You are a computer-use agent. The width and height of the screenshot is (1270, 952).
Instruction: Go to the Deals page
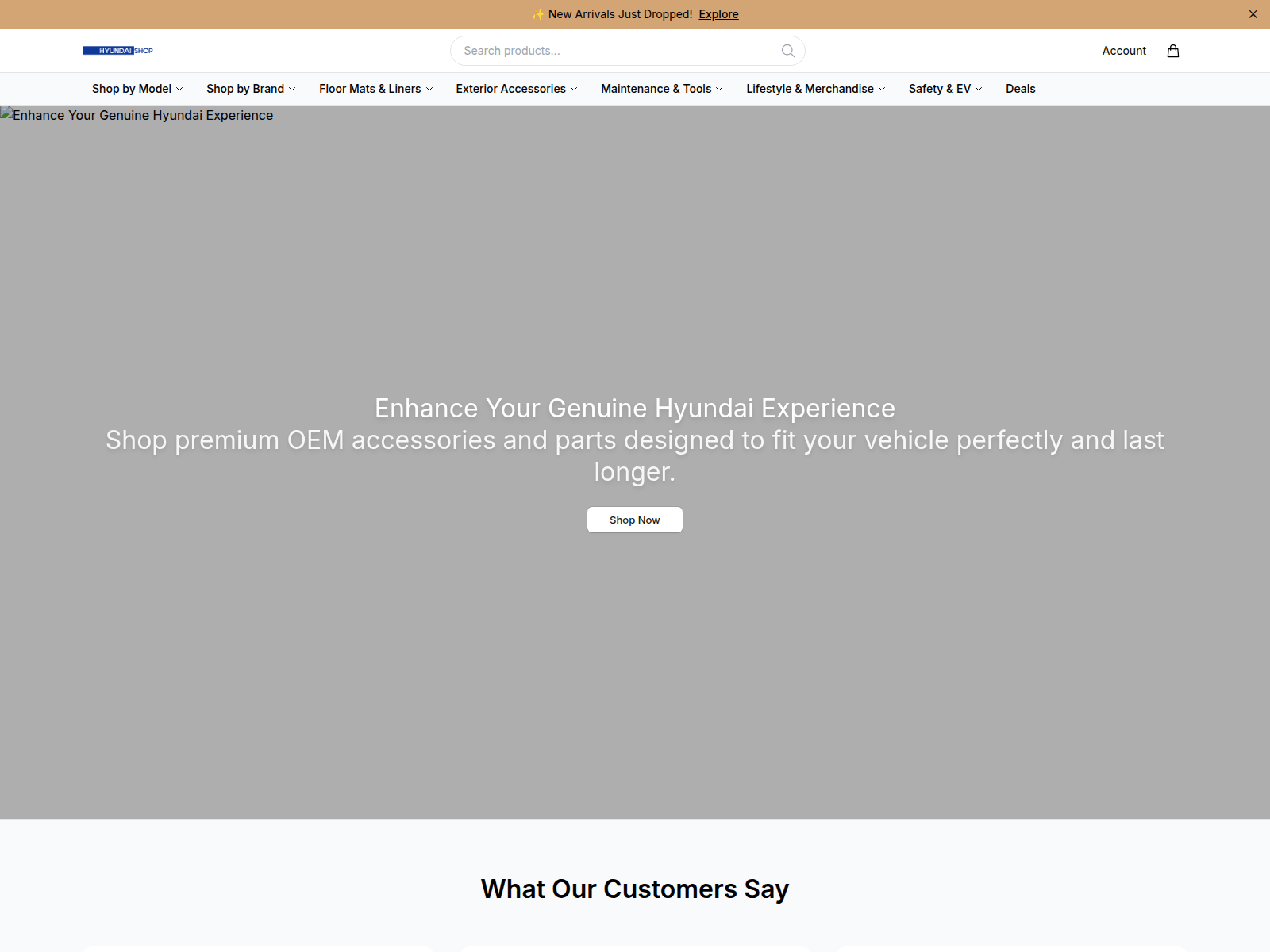click(1020, 89)
